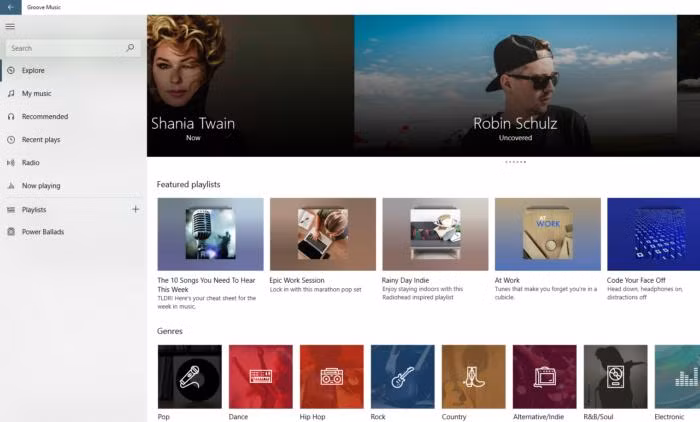Select the Rock genre guitar tile
The image size is (700, 422).
point(403,376)
